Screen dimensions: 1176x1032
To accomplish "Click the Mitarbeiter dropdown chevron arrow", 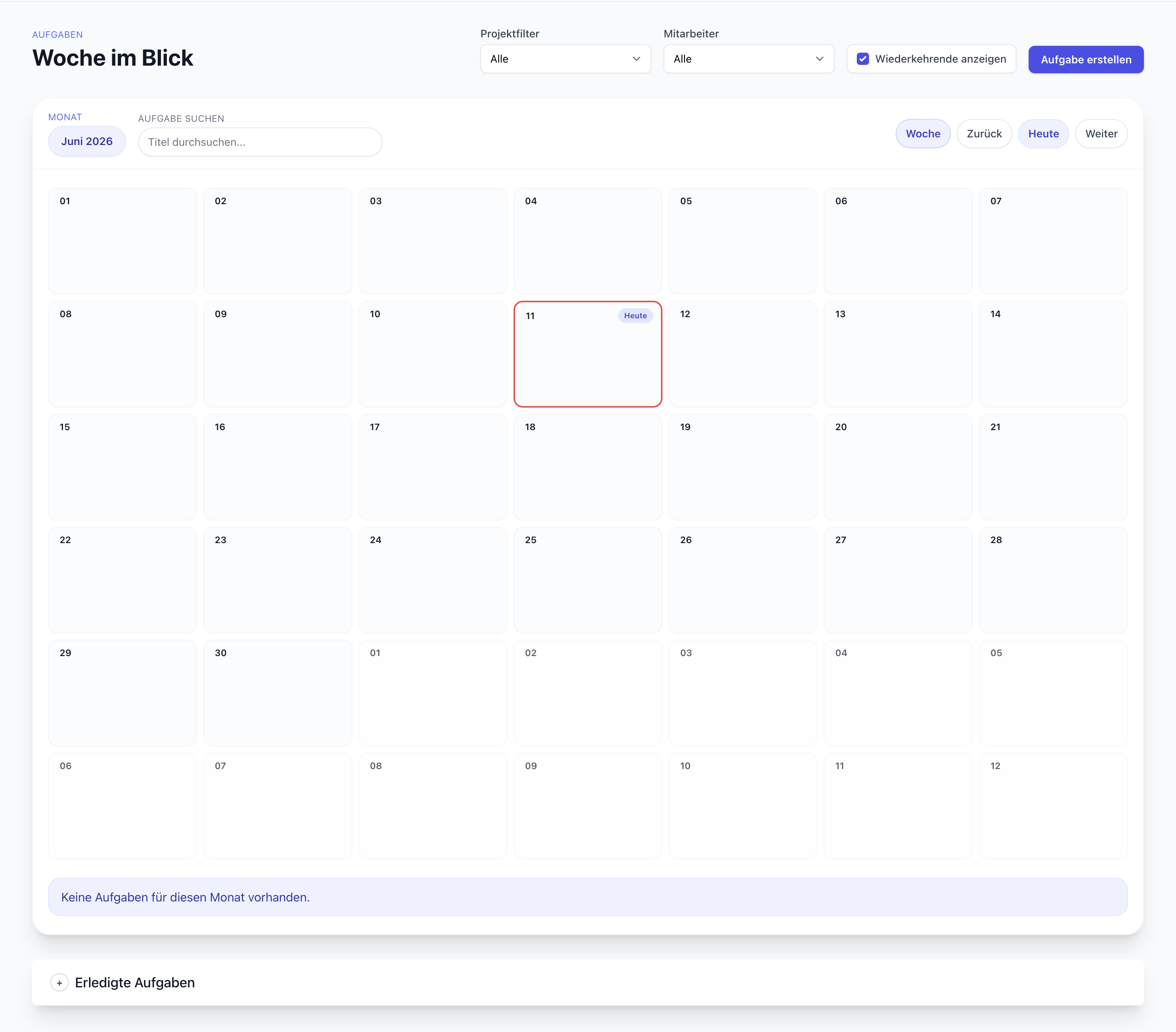I will pyautogui.click(x=819, y=59).
